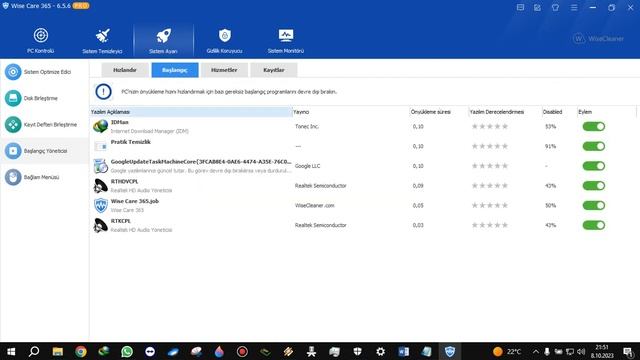Sort by the Yazılım Açıklaması column
This screenshot has width=640, height=360.
tap(191, 112)
